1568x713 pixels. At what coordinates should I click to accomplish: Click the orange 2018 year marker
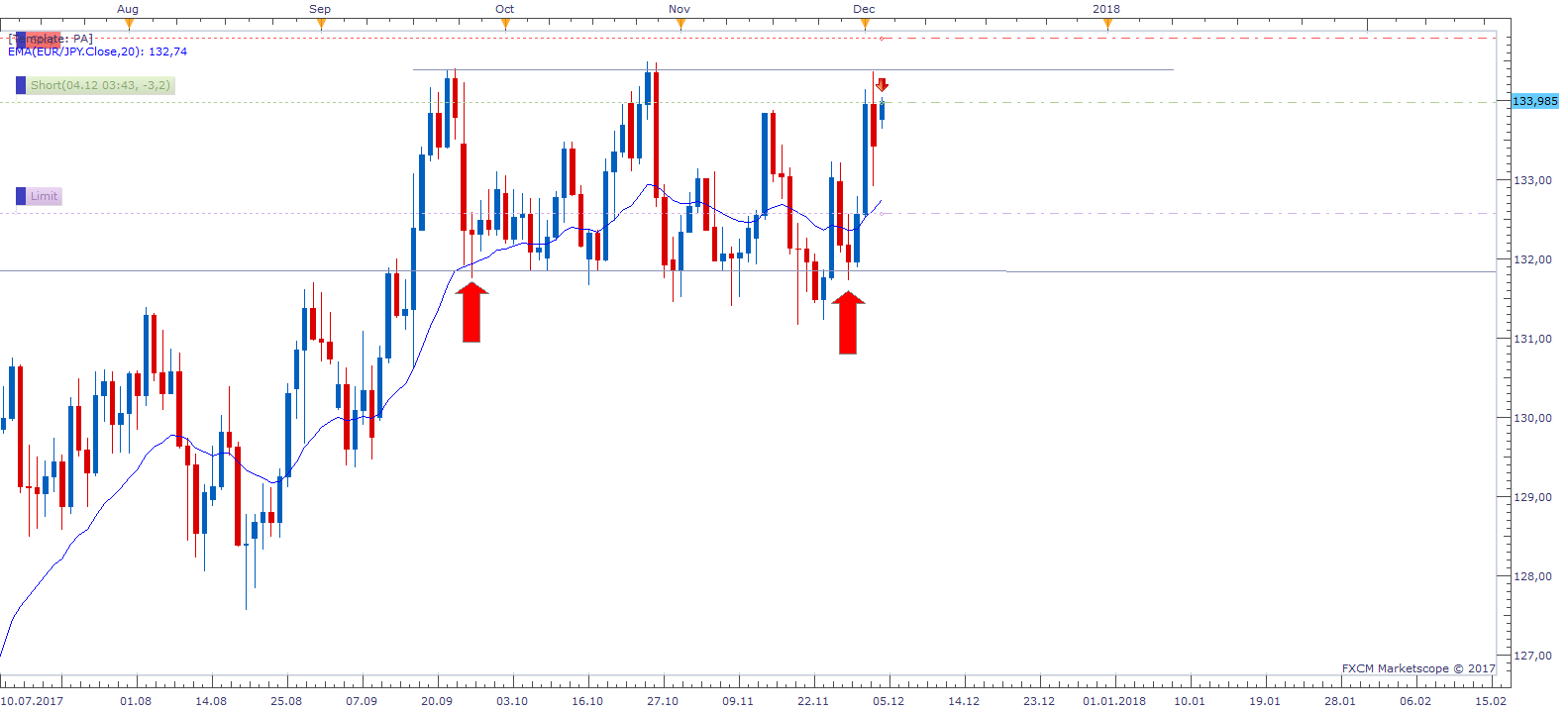[1107, 25]
